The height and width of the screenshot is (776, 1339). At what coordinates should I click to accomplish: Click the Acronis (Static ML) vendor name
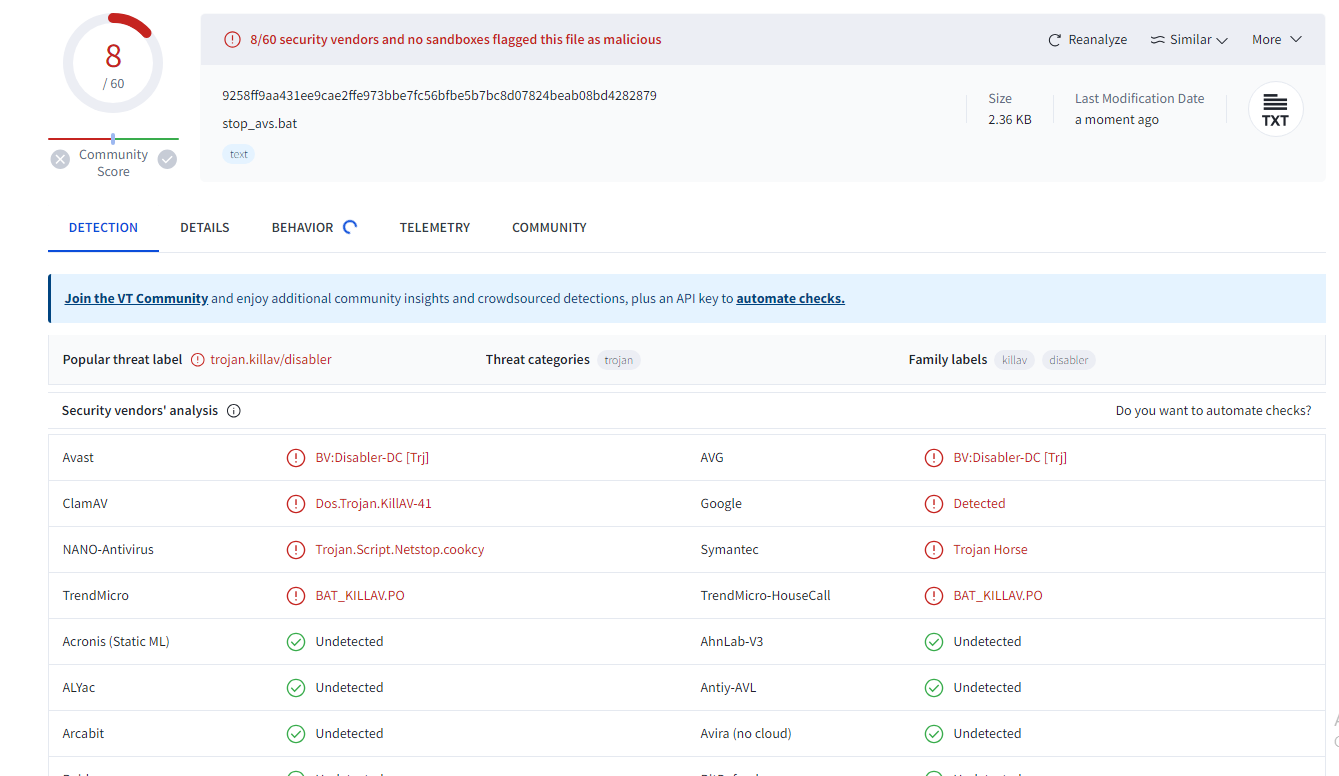pos(116,642)
